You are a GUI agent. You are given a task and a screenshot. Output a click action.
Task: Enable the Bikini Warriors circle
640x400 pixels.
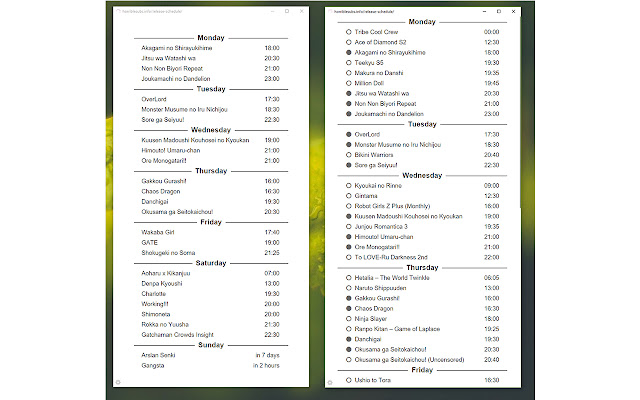pos(349,155)
